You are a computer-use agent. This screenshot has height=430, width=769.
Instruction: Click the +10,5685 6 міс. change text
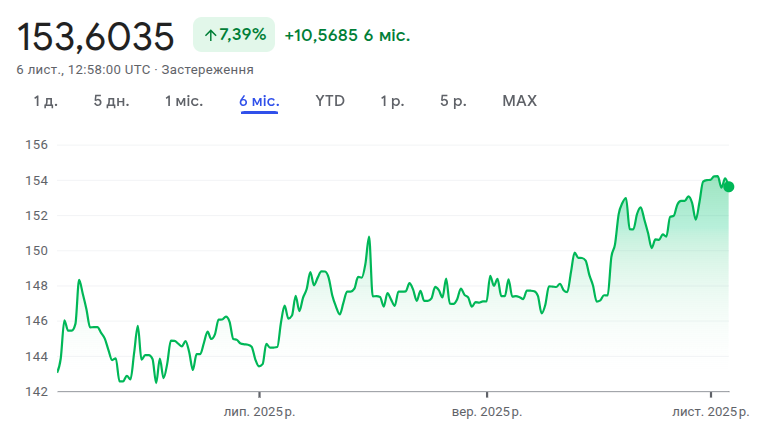pos(347,36)
